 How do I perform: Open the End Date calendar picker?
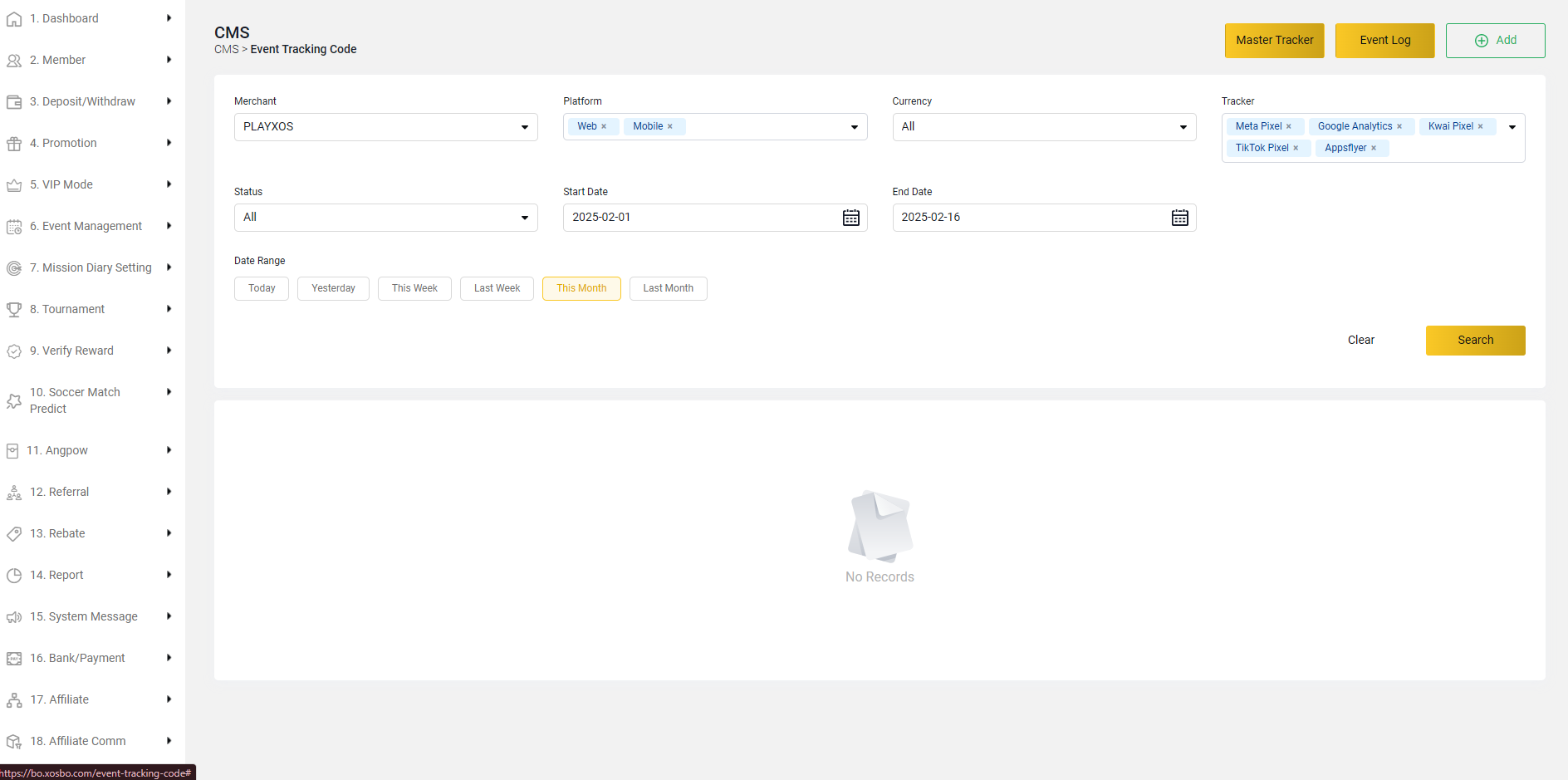point(1180,217)
